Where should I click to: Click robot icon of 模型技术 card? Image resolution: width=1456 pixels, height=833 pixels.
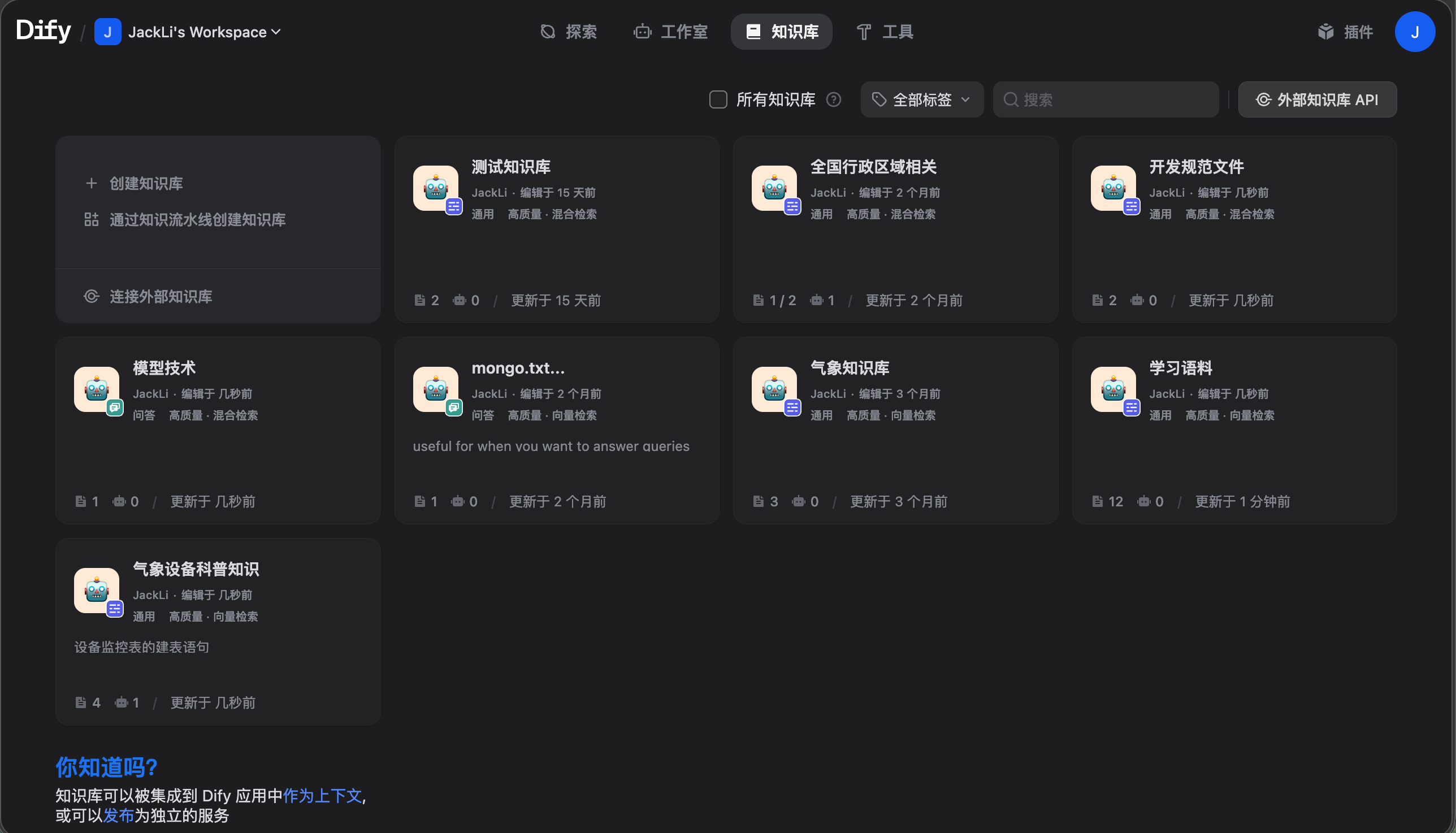click(97, 389)
